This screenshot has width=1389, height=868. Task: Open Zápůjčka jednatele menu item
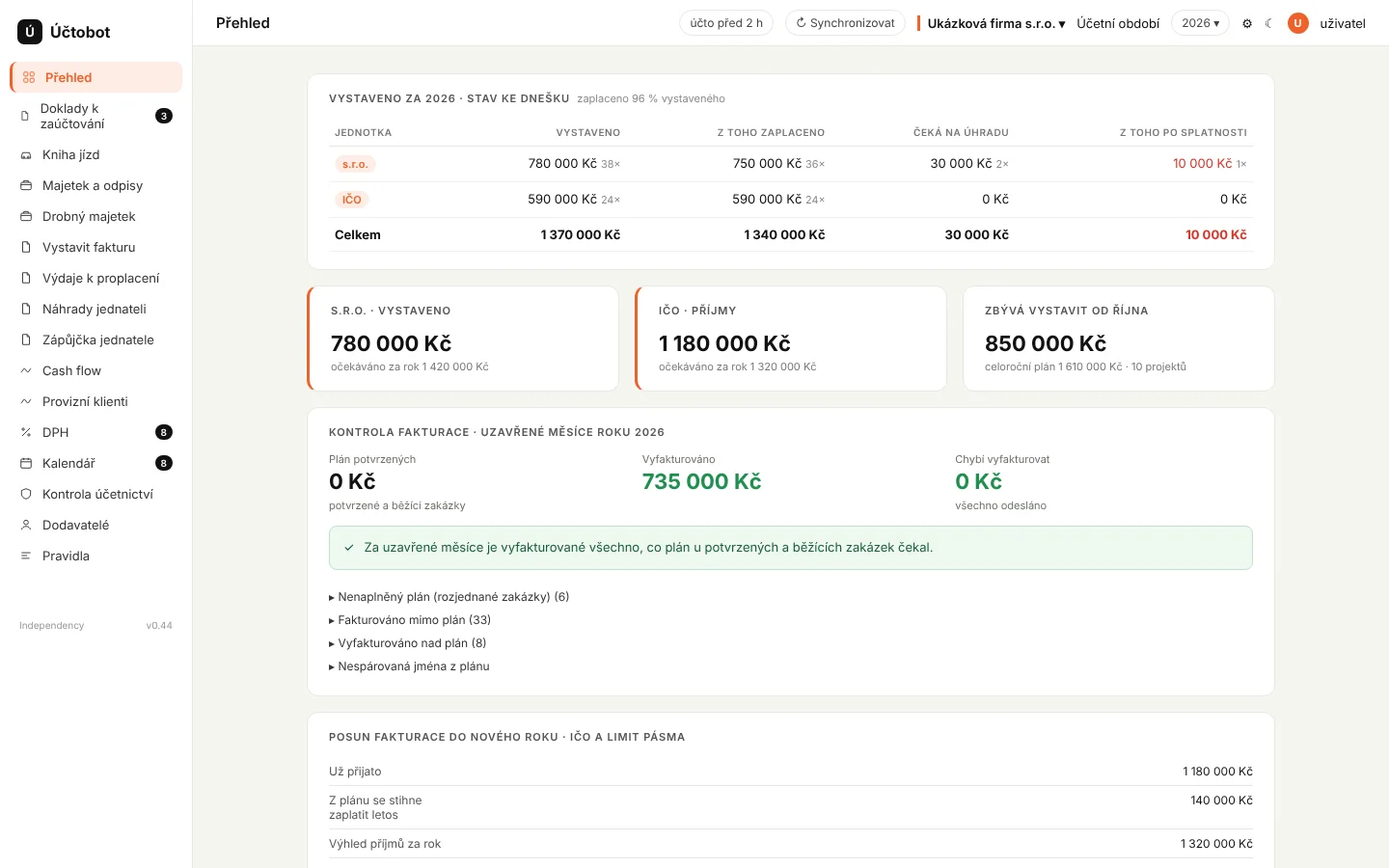pos(96,339)
